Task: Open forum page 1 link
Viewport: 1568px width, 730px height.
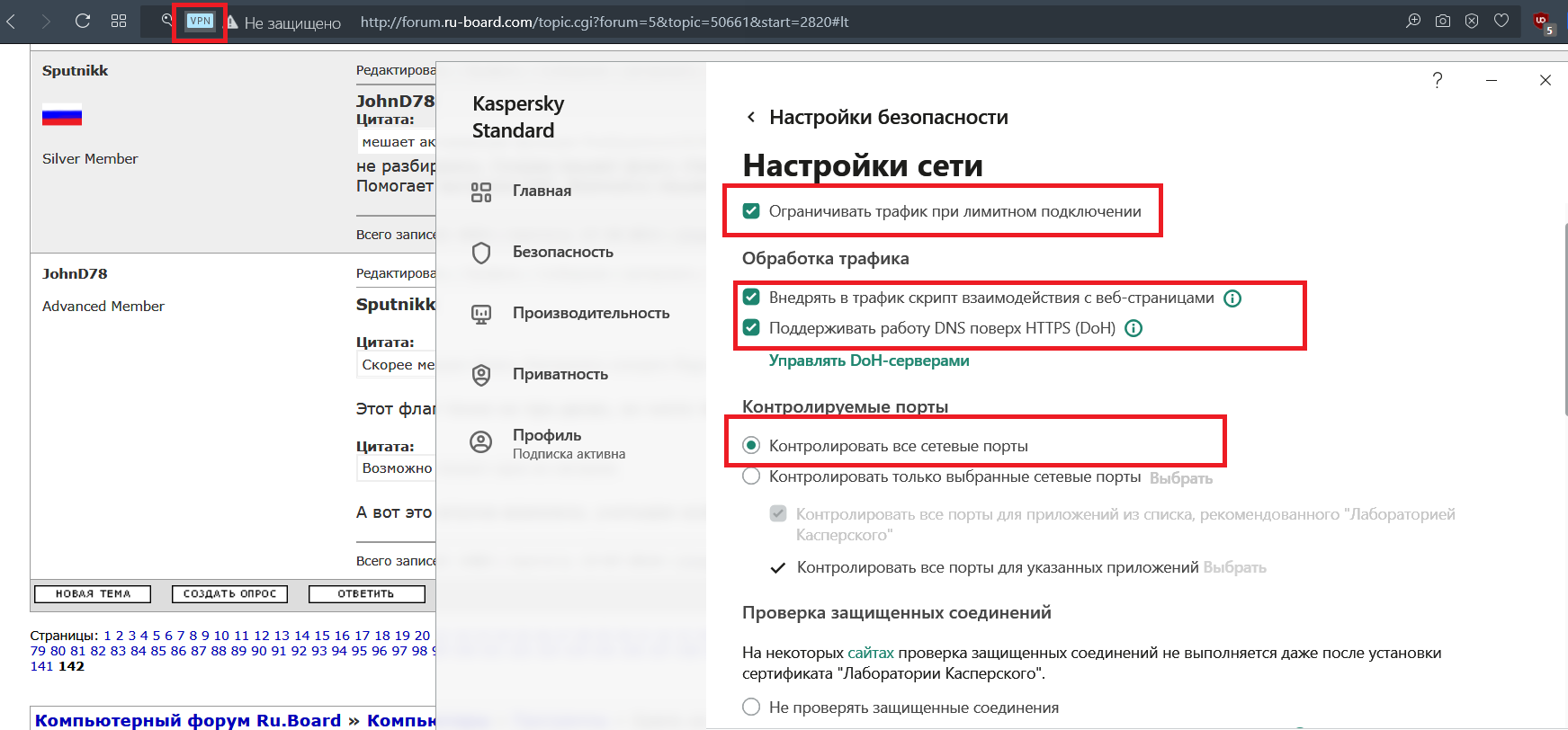Action: (107, 636)
